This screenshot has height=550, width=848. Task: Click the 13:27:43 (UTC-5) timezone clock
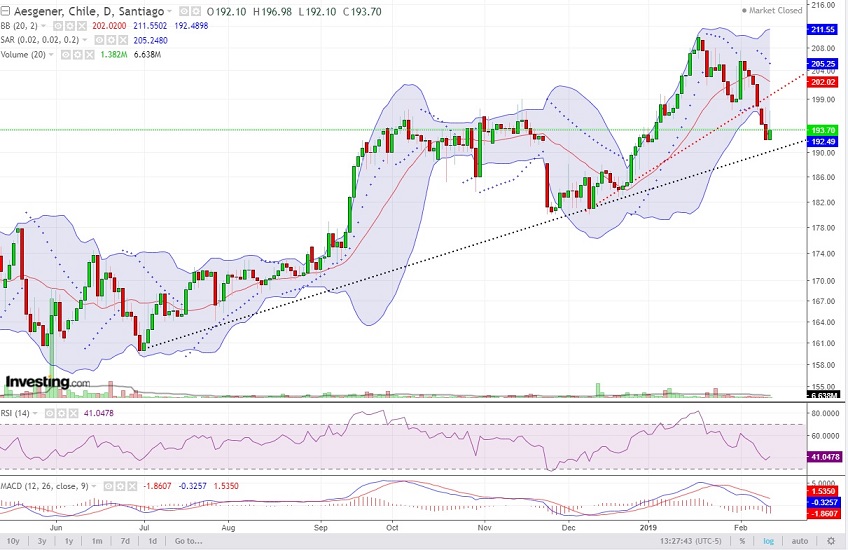(691, 541)
